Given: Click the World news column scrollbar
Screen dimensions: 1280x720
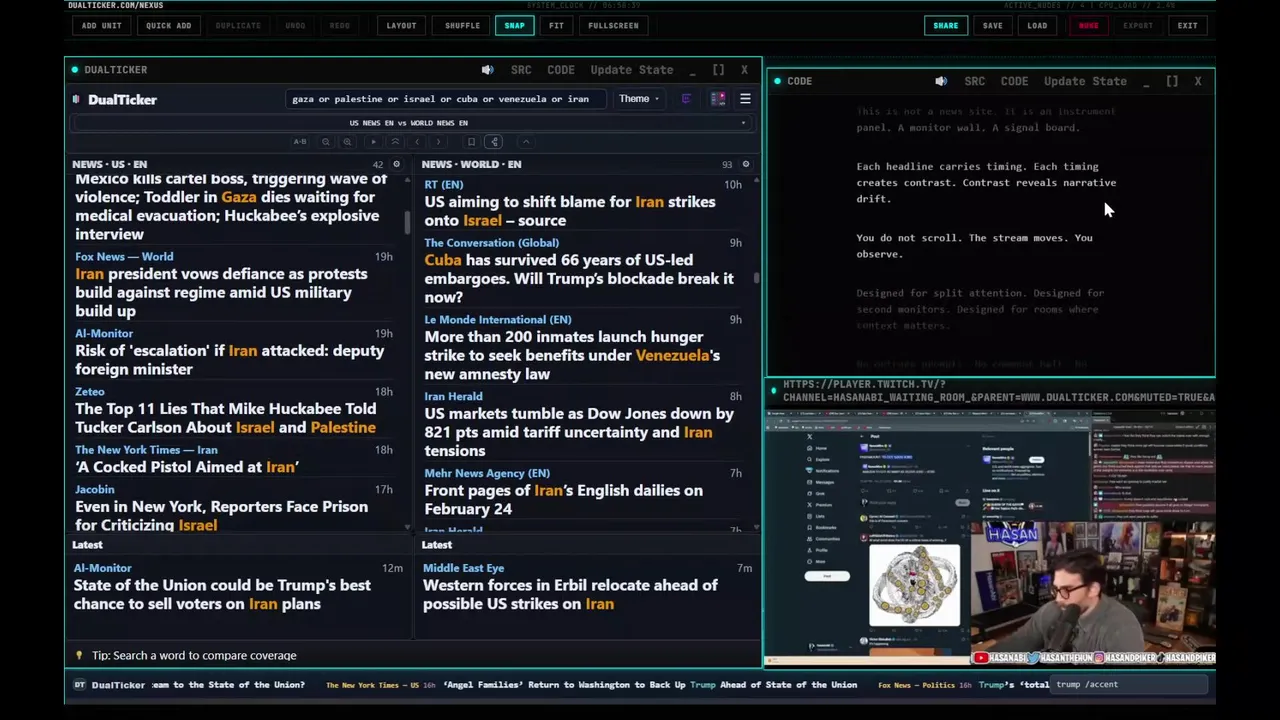Looking at the screenshot, I should (x=756, y=277).
